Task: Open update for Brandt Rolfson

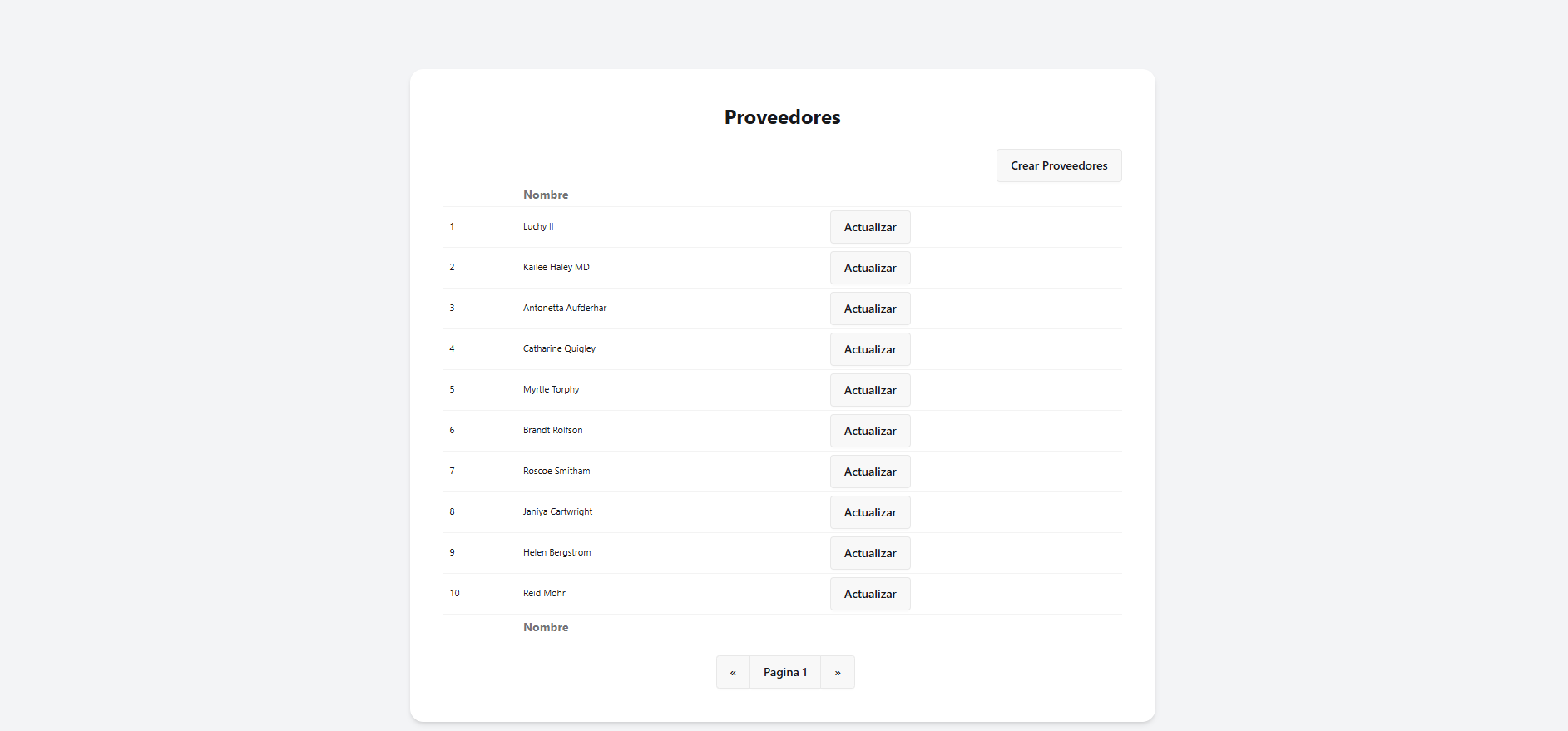Action: tap(869, 431)
